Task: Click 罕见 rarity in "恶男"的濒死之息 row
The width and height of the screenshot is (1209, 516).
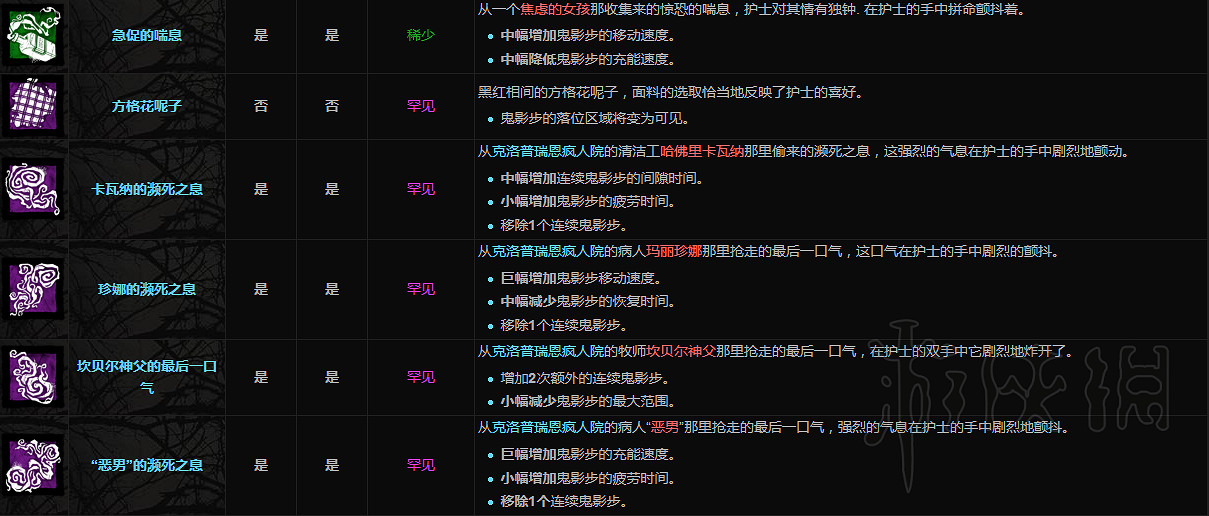Action: coord(421,465)
